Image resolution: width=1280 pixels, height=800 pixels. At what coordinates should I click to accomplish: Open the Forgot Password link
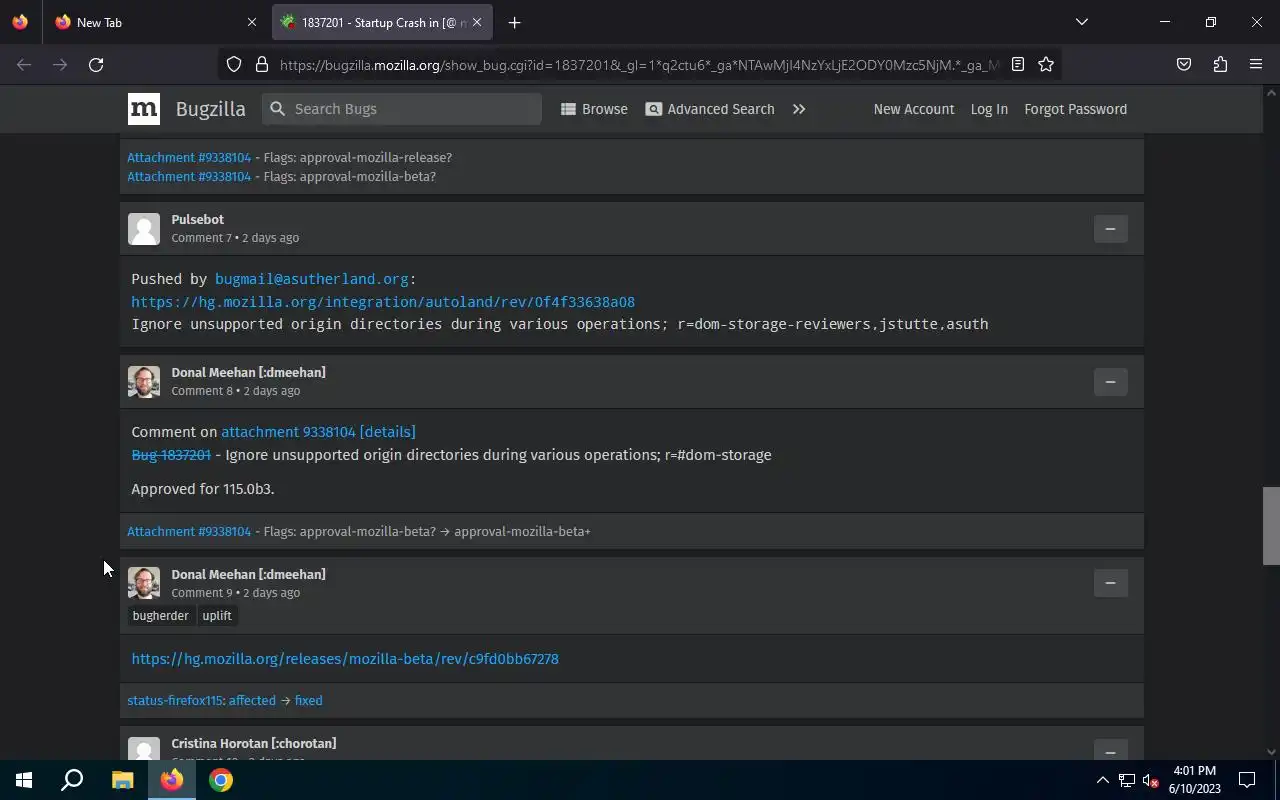coord(1075,109)
